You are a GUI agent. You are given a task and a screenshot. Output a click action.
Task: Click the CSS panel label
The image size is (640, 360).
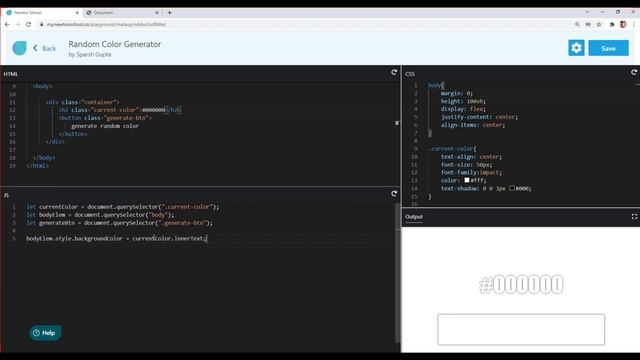[x=410, y=74]
